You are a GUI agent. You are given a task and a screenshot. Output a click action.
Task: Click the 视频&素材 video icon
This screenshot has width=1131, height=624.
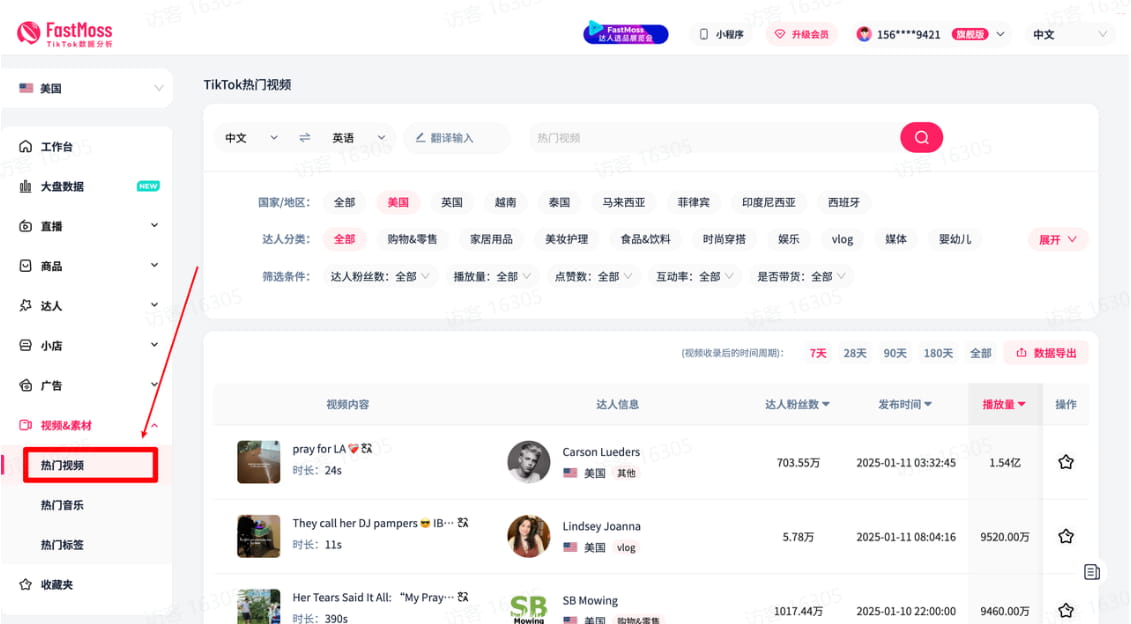[x=25, y=425]
